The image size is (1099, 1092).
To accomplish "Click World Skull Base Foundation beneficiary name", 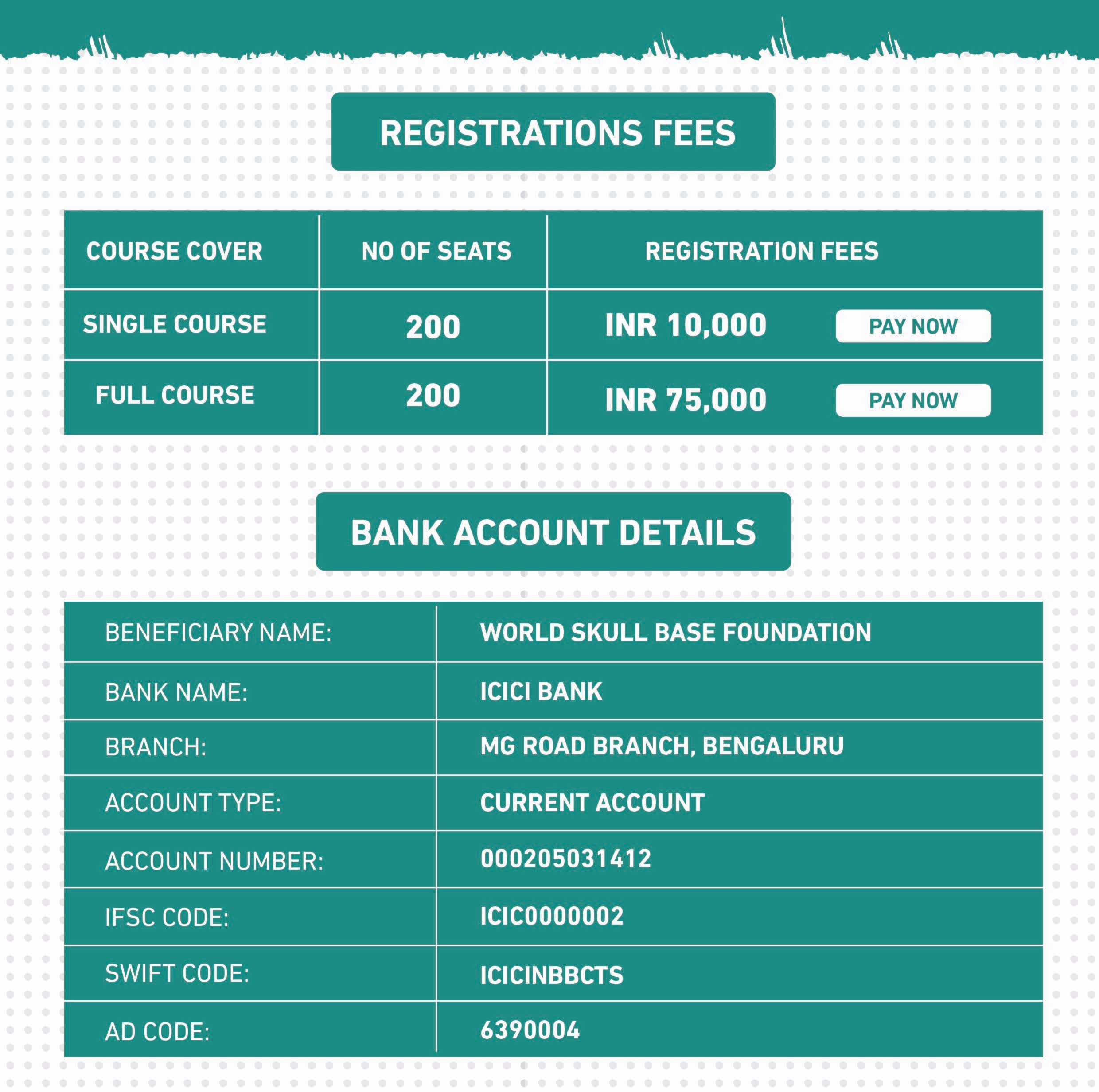I will point(675,633).
